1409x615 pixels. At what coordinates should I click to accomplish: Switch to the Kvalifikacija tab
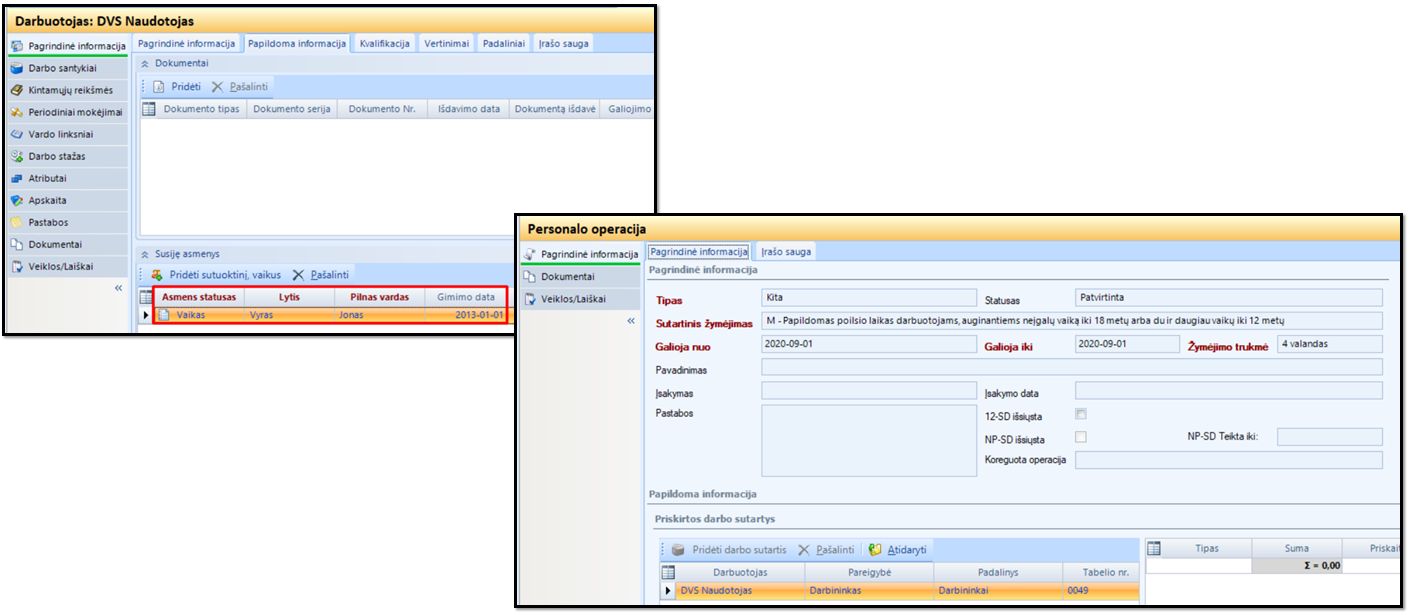tap(384, 43)
